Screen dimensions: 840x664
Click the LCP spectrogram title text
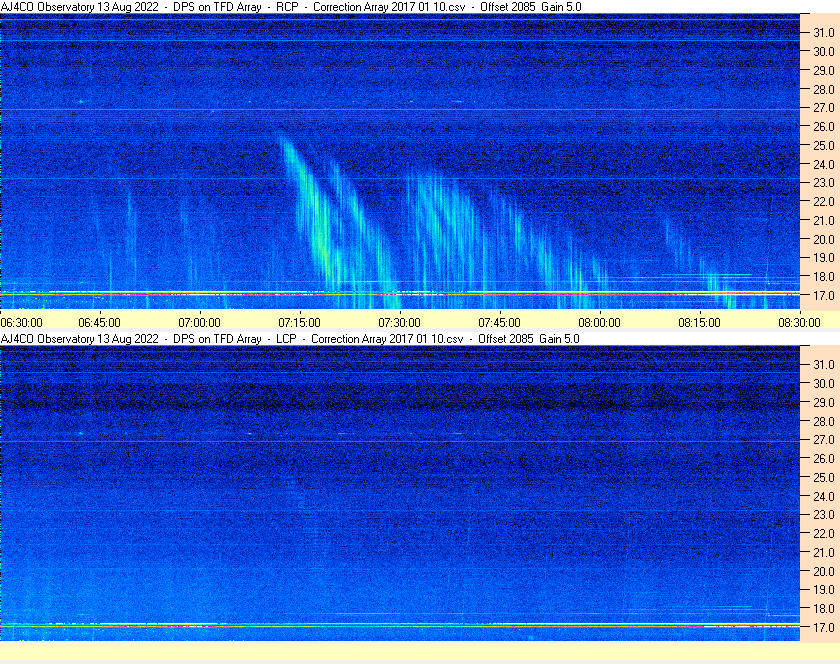[x=290, y=339]
